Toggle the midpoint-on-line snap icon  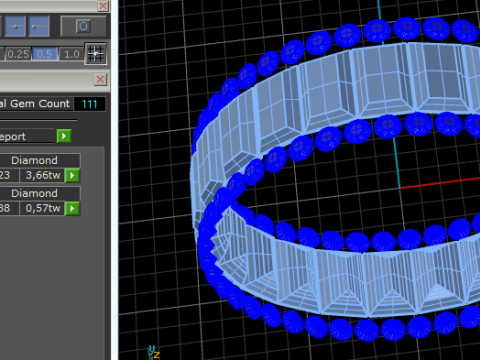15,26
